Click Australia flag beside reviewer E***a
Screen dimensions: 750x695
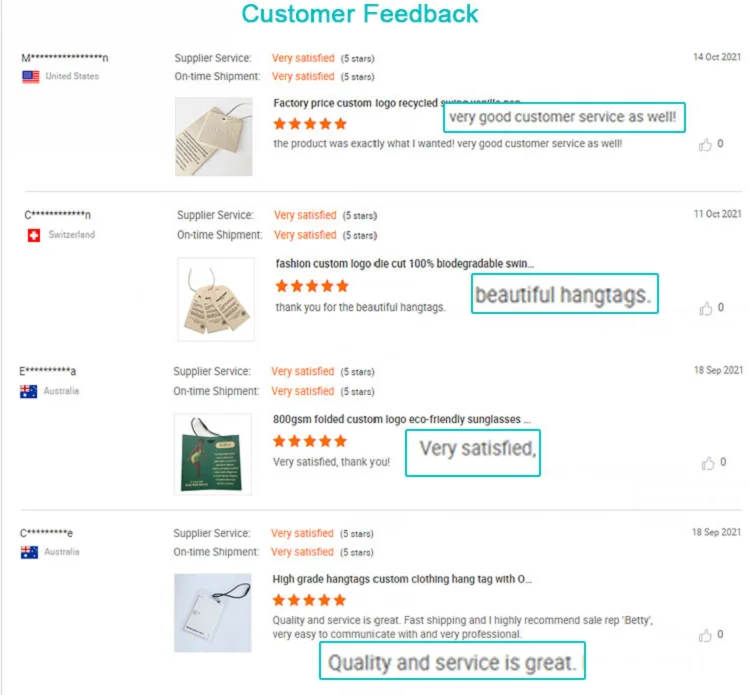(x=29, y=392)
